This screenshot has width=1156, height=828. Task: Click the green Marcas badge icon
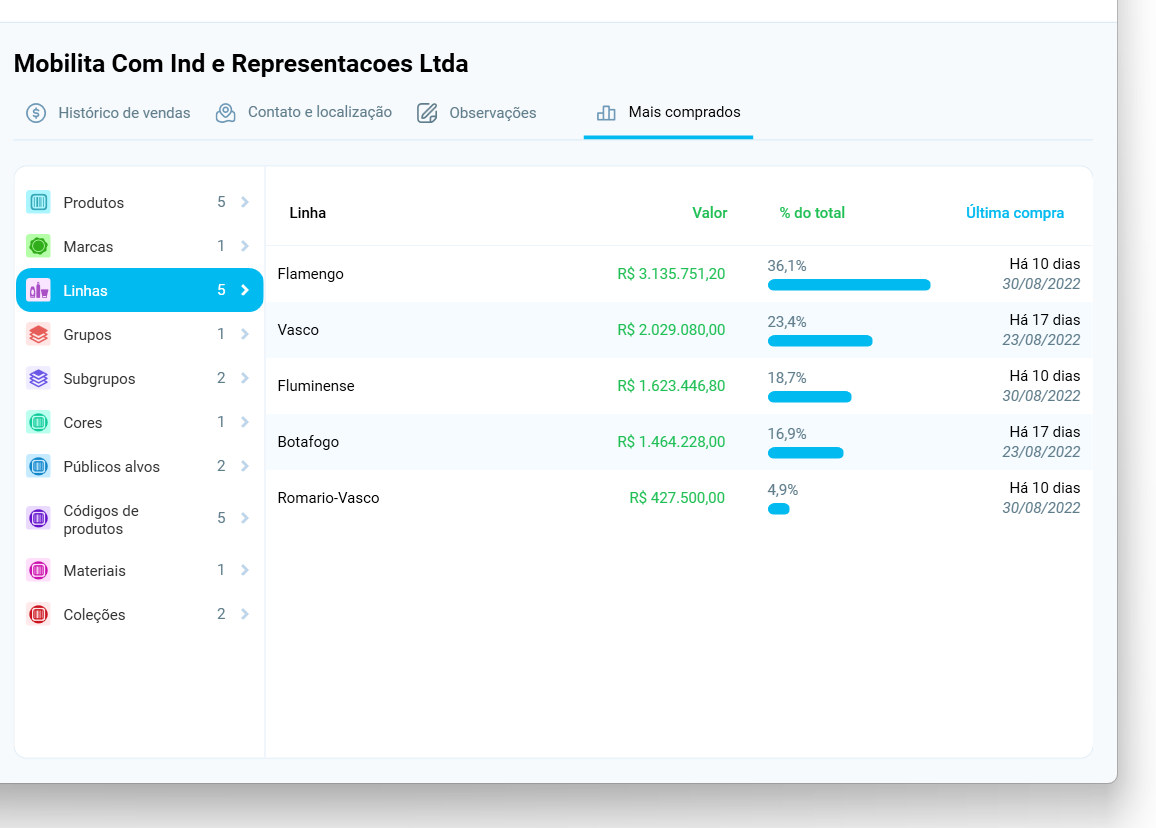pos(38,246)
